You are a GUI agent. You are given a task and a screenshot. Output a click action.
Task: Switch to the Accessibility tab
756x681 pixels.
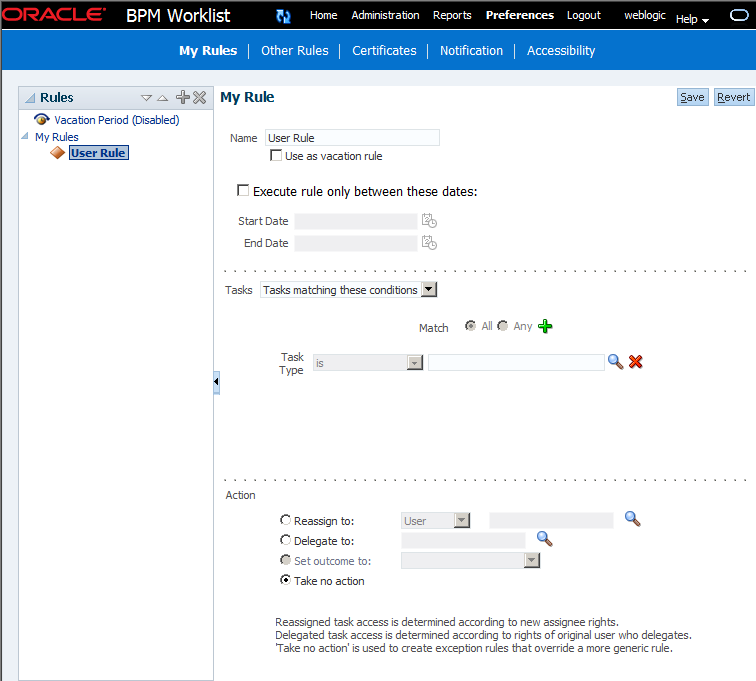[x=561, y=51]
